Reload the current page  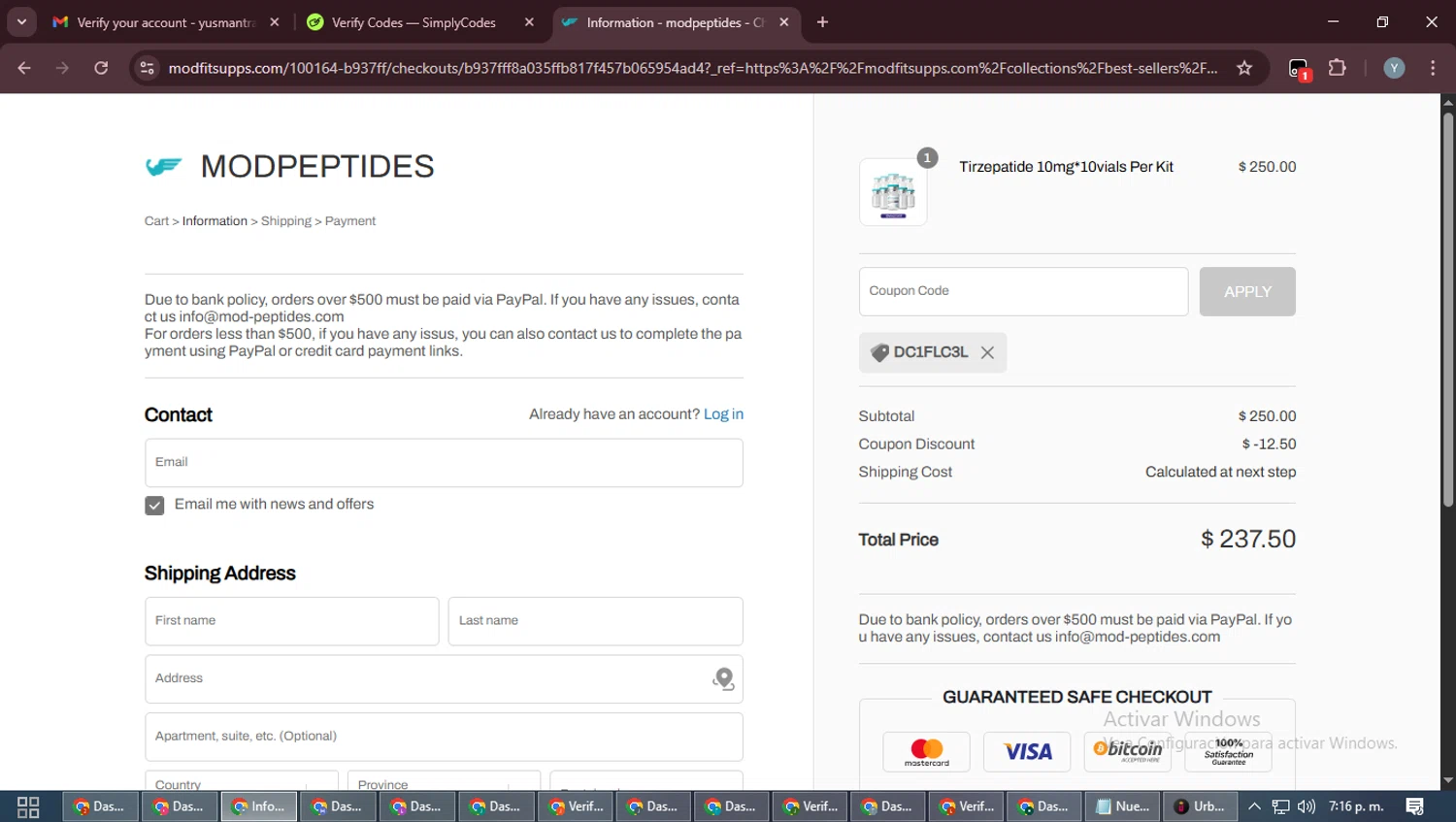101,68
